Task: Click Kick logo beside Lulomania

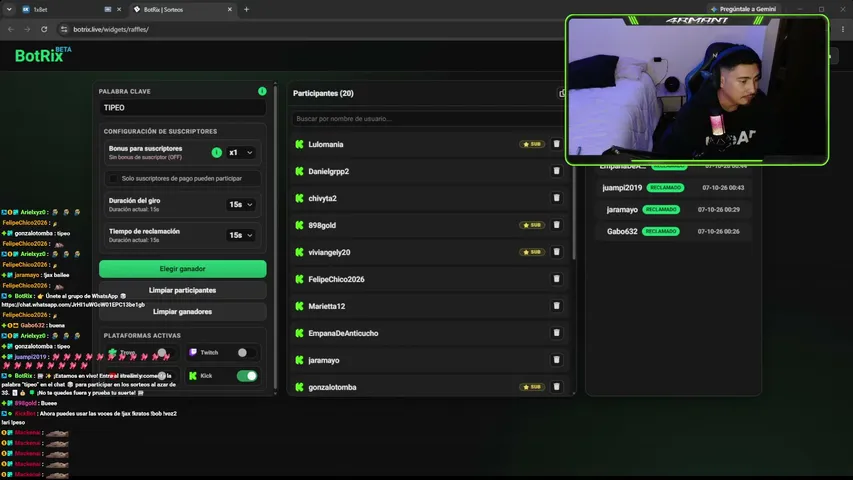Action: click(299, 144)
